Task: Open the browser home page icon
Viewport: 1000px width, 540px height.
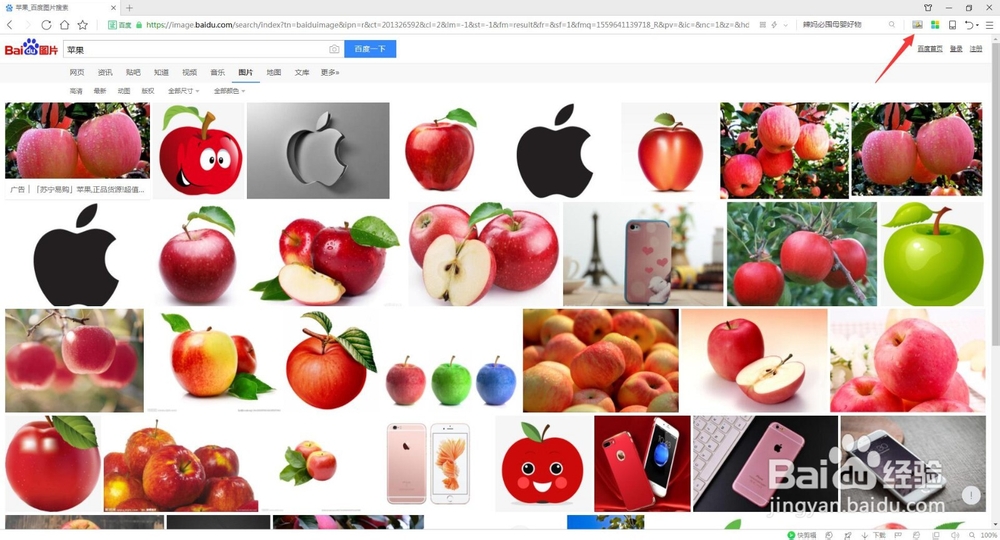Action: [x=64, y=25]
